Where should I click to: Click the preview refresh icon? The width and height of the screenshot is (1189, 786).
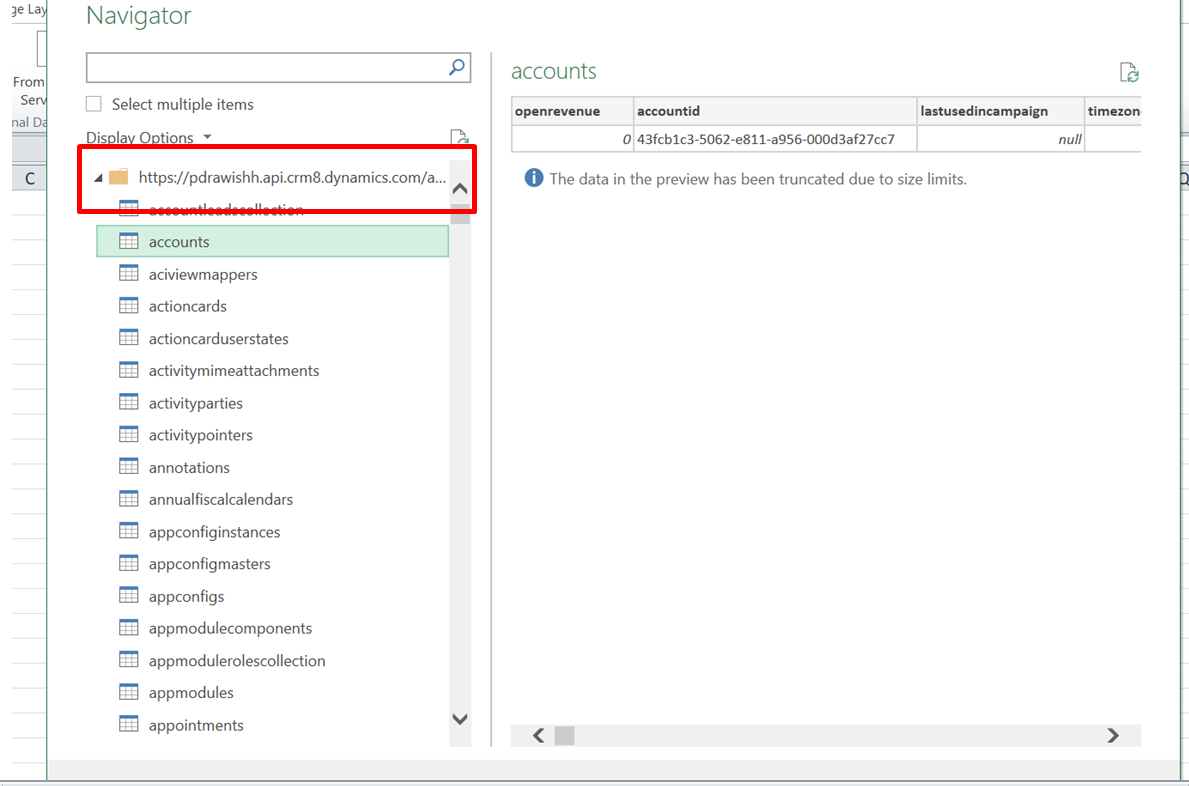point(1129,72)
